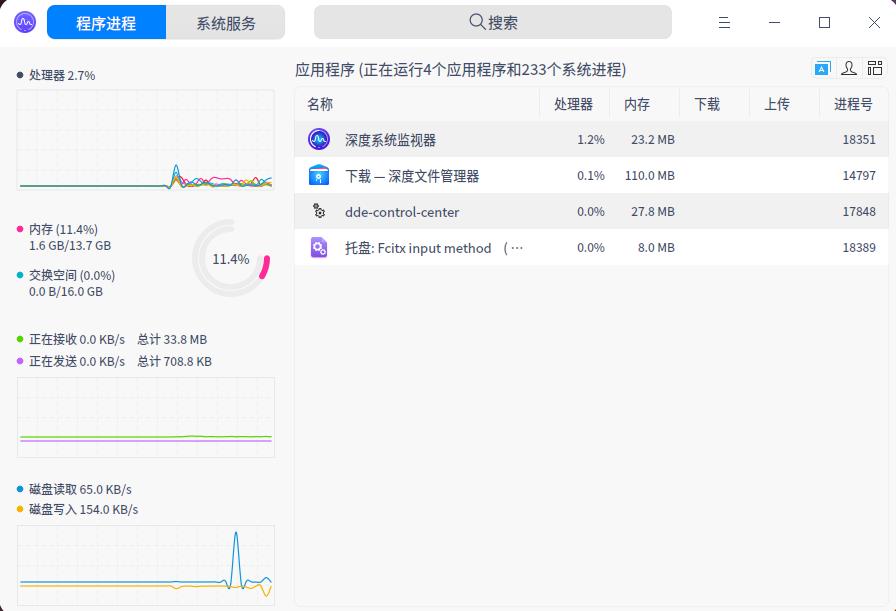Screen dimensions: 896x611
Task: Click the system monitor icon in the top-left corner
Action: (22, 21)
